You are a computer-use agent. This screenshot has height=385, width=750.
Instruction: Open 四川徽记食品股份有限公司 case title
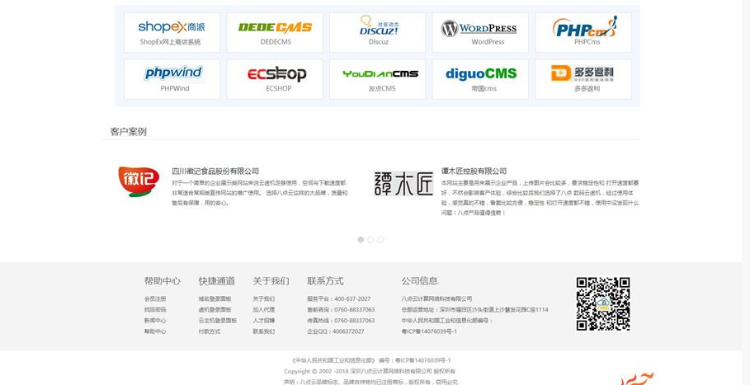tap(215, 171)
